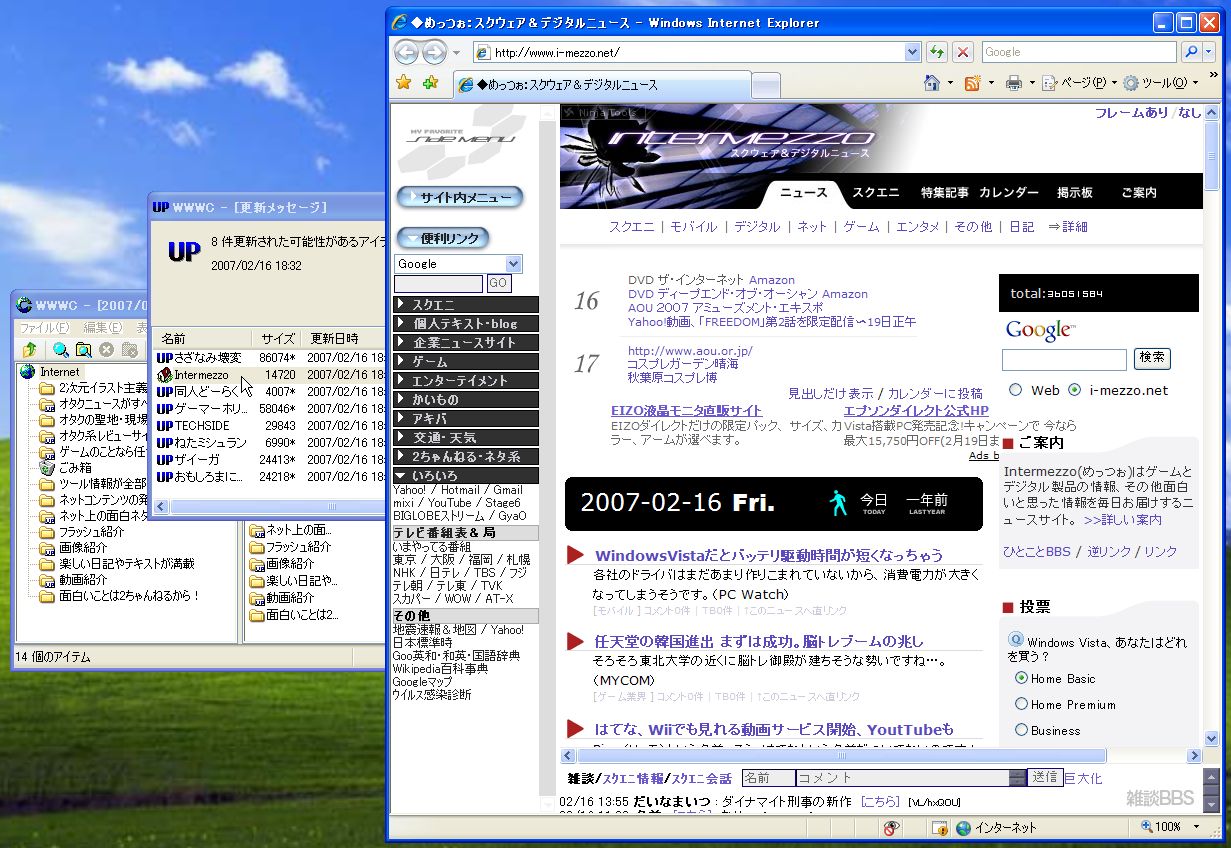Click the magnifier search button in IE
Image resolution: width=1231 pixels, height=848 pixels.
1191,52
